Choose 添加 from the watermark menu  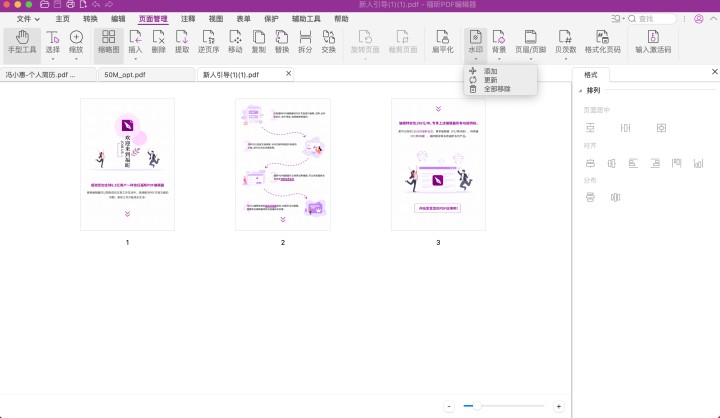tap(490, 71)
